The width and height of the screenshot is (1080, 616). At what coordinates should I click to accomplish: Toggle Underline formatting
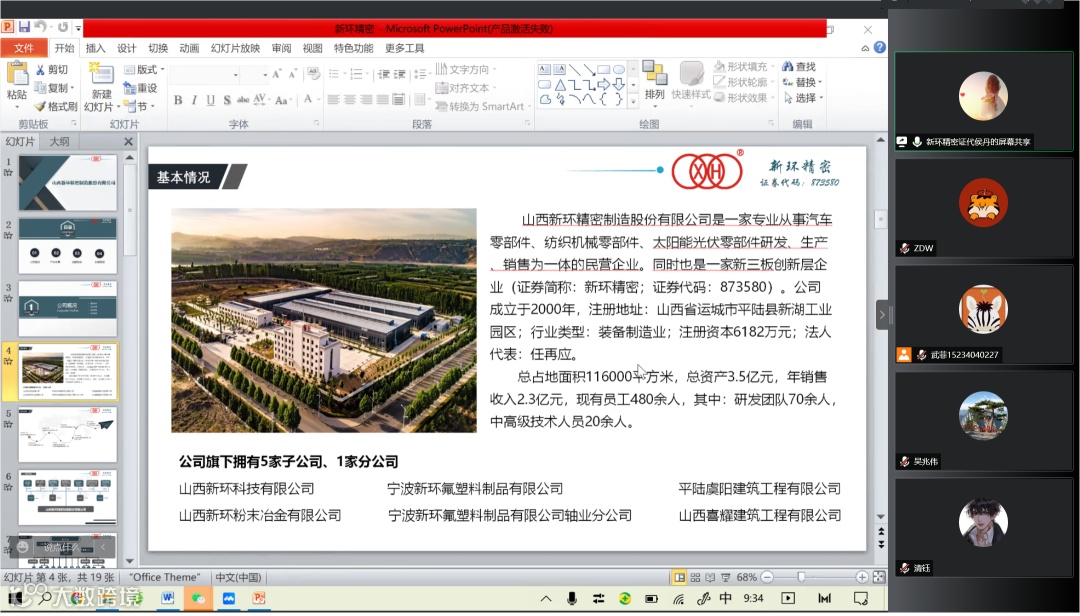(x=211, y=100)
